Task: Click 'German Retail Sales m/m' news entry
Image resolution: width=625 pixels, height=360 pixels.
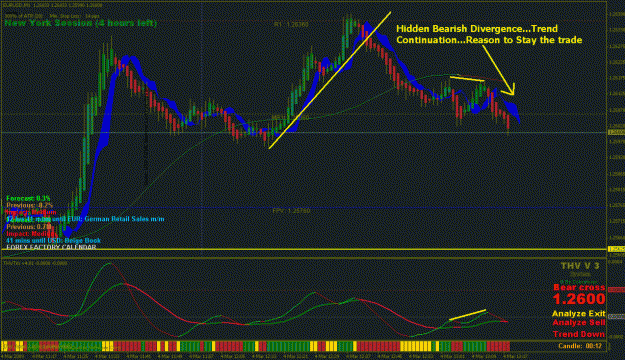Action: (x=124, y=219)
